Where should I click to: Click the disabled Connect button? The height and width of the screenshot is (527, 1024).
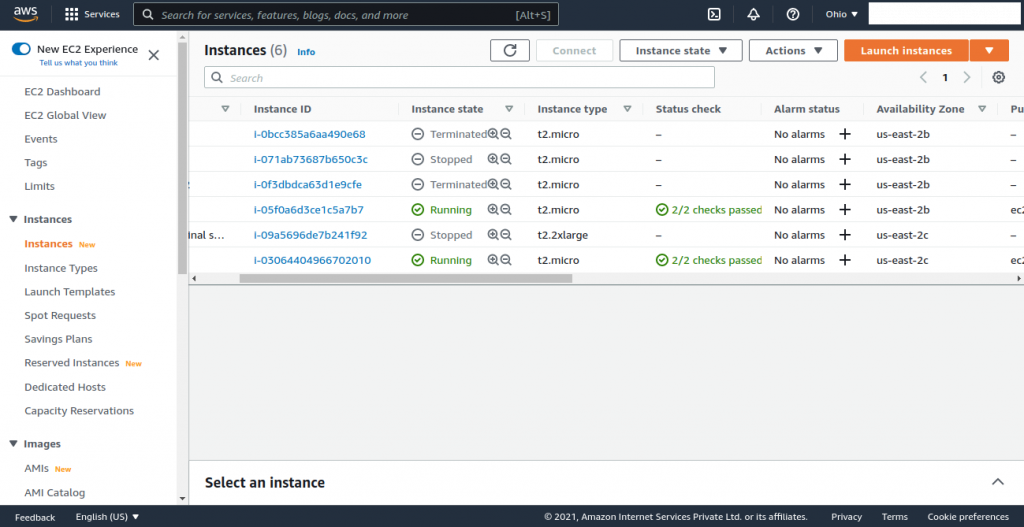pyautogui.click(x=575, y=50)
